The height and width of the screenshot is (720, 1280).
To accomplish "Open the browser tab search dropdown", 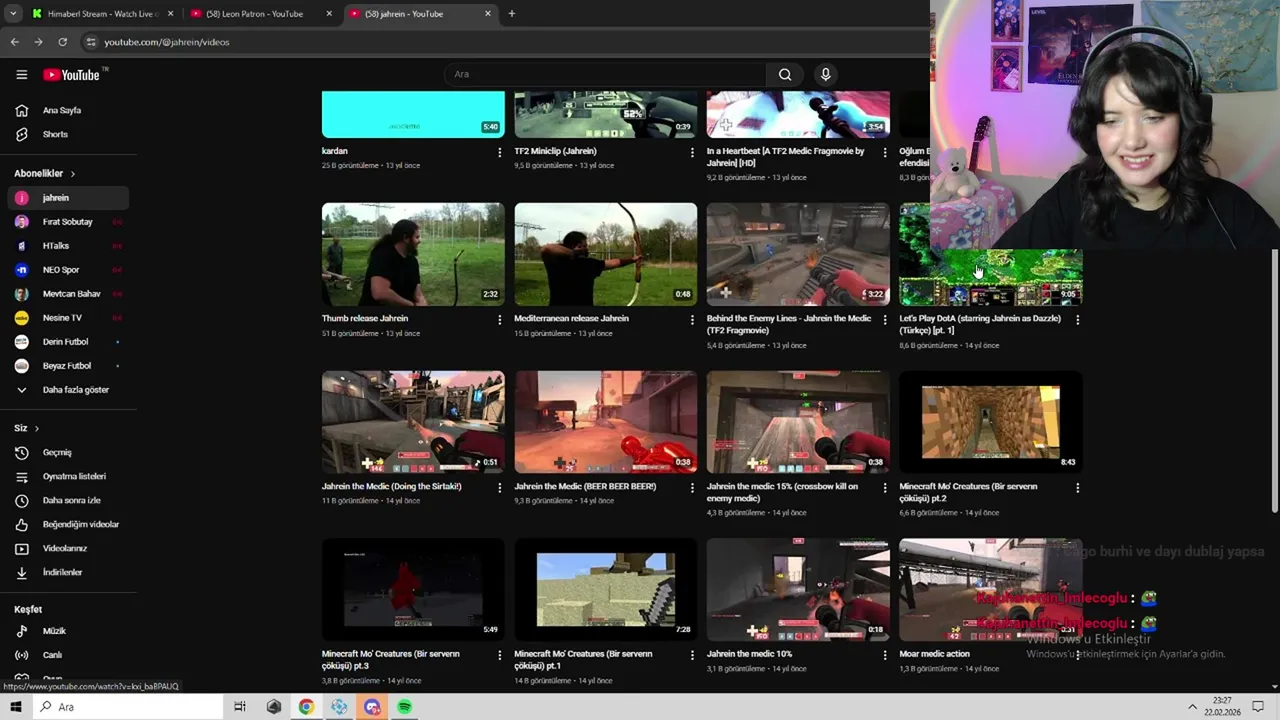I will pos(13,14).
